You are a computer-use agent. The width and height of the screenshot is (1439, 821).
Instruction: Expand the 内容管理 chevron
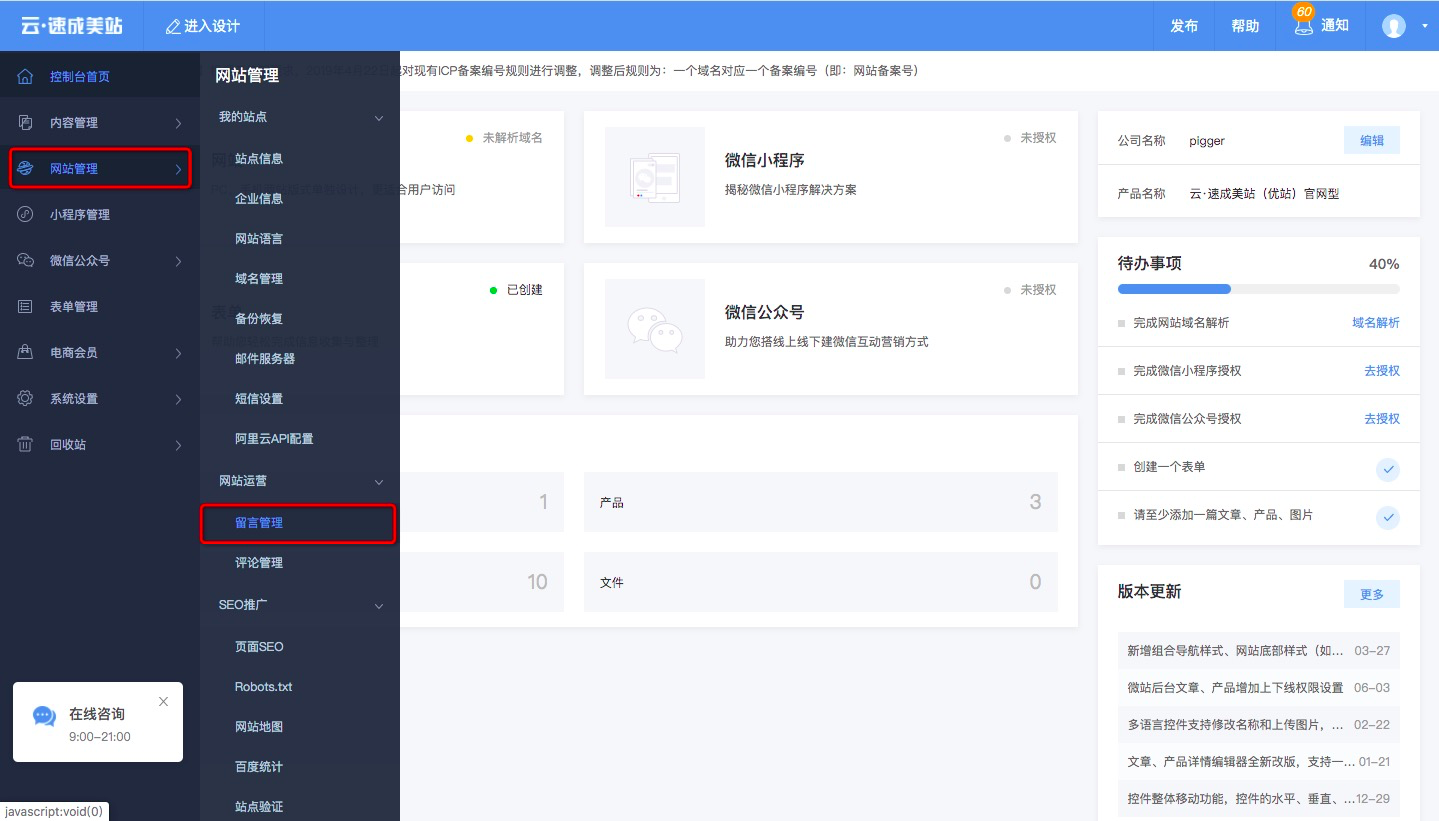178,123
